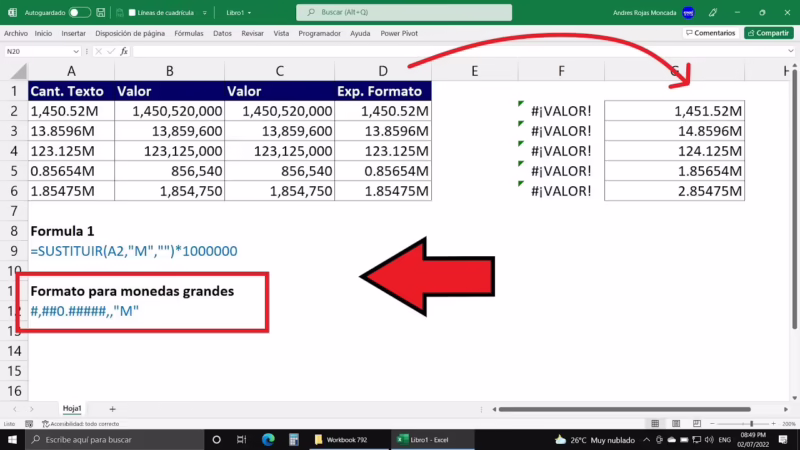Open the Archivo menu
Image resolution: width=800 pixels, height=450 pixels.
click(16, 33)
